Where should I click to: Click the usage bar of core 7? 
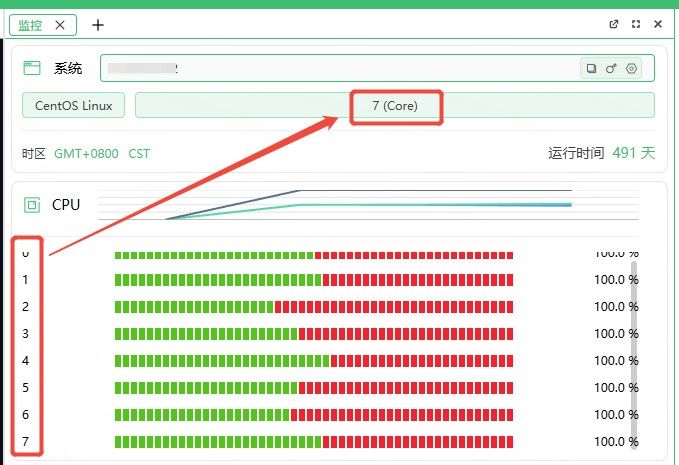click(x=314, y=442)
